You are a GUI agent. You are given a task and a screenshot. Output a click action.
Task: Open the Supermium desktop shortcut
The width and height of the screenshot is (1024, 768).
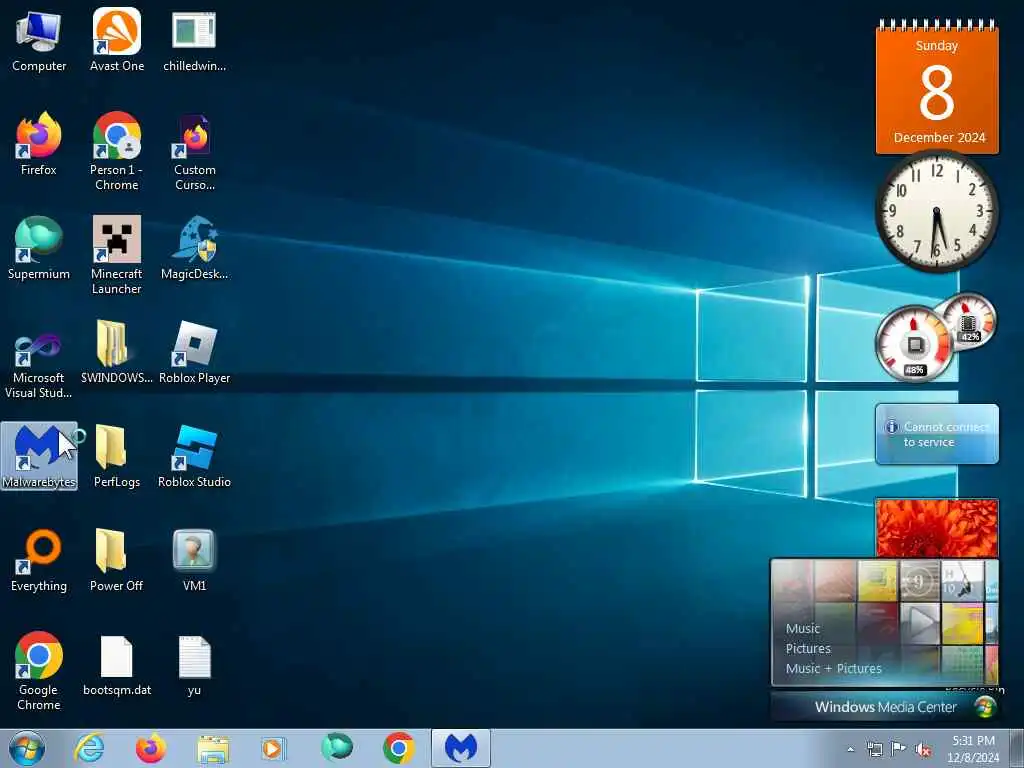point(39,249)
